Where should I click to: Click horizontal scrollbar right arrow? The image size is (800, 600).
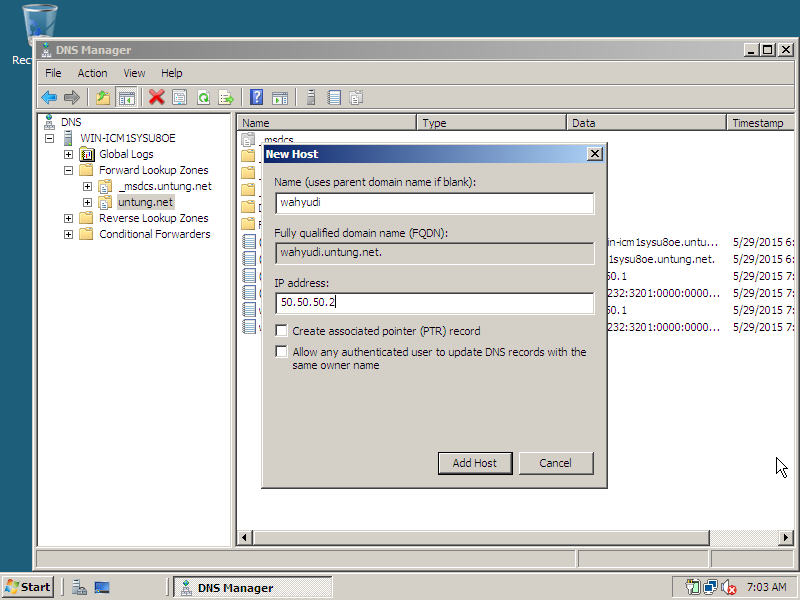(786, 537)
